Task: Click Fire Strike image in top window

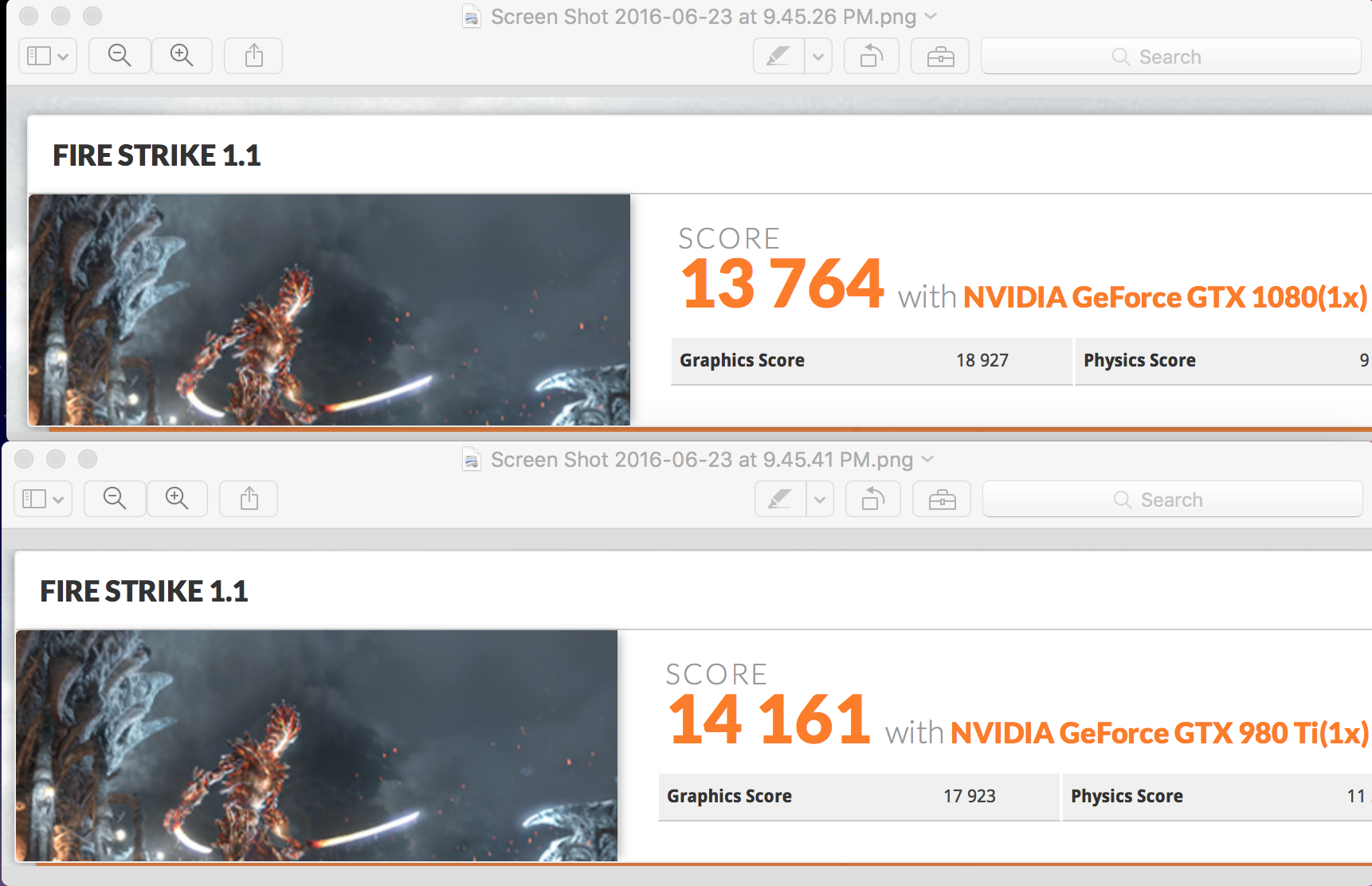Action: point(329,310)
